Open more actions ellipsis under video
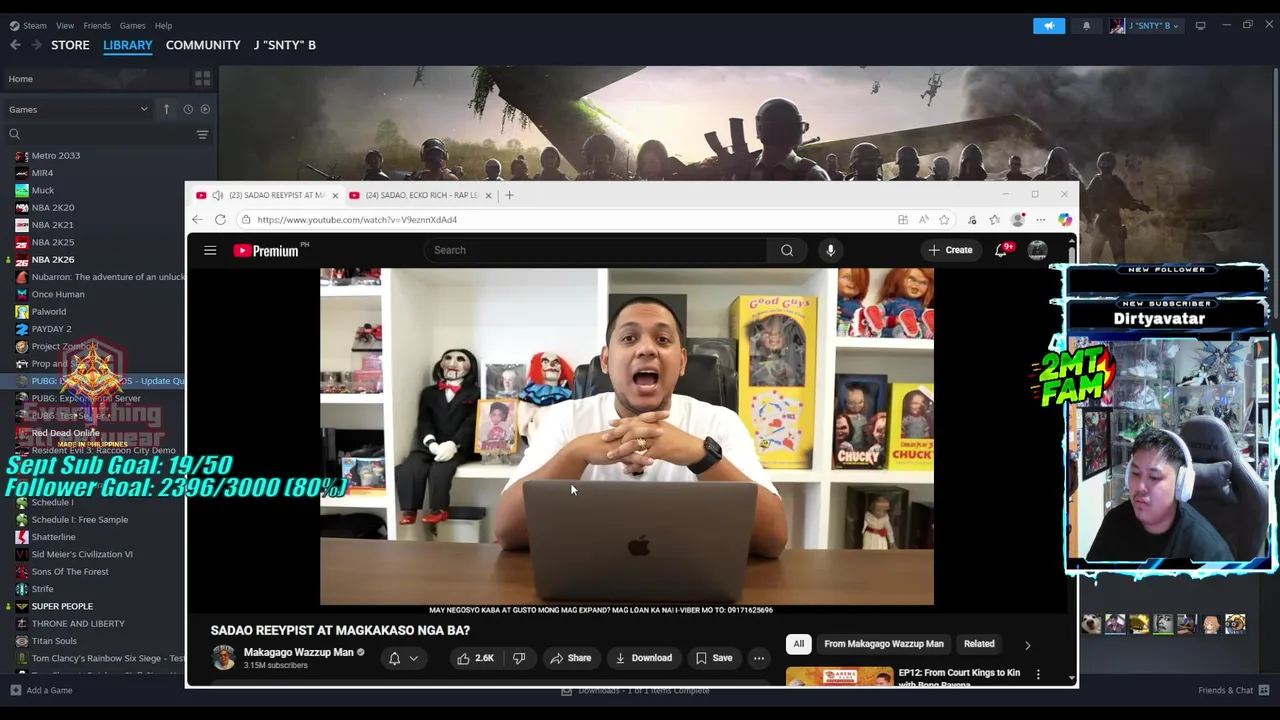The height and width of the screenshot is (720, 1280). 759,658
